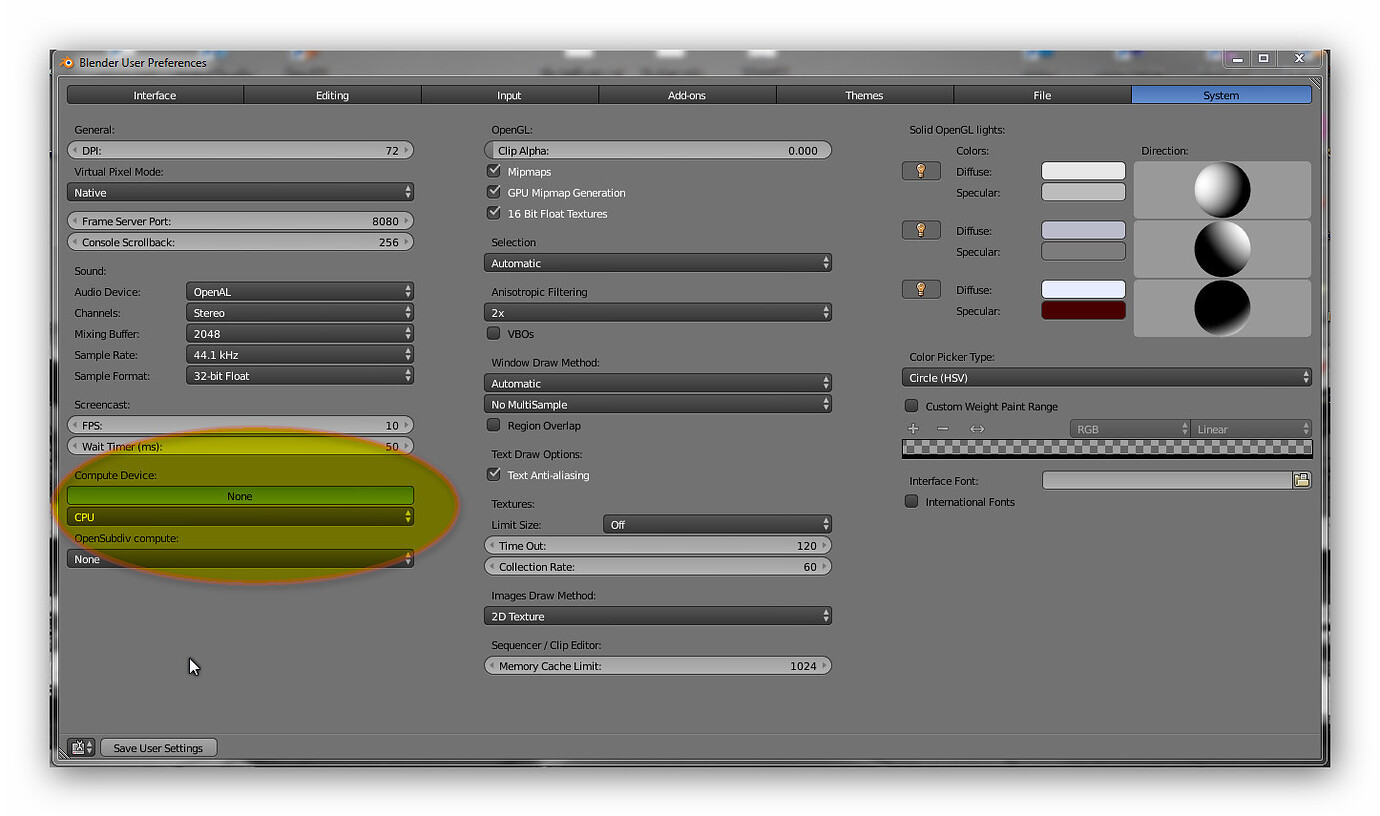The width and height of the screenshot is (1380, 816).
Task: Open the Sample Format 32-bit Float dropdown
Action: [300, 375]
